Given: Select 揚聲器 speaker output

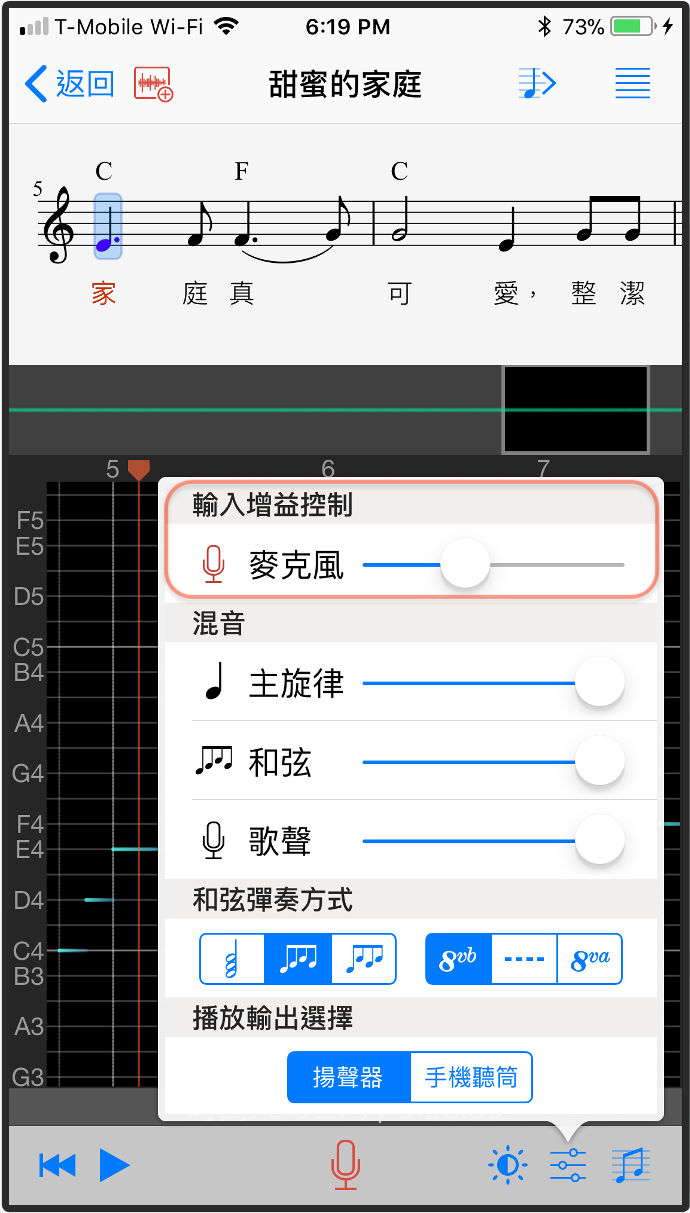Looking at the screenshot, I should (x=348, y=1078).
